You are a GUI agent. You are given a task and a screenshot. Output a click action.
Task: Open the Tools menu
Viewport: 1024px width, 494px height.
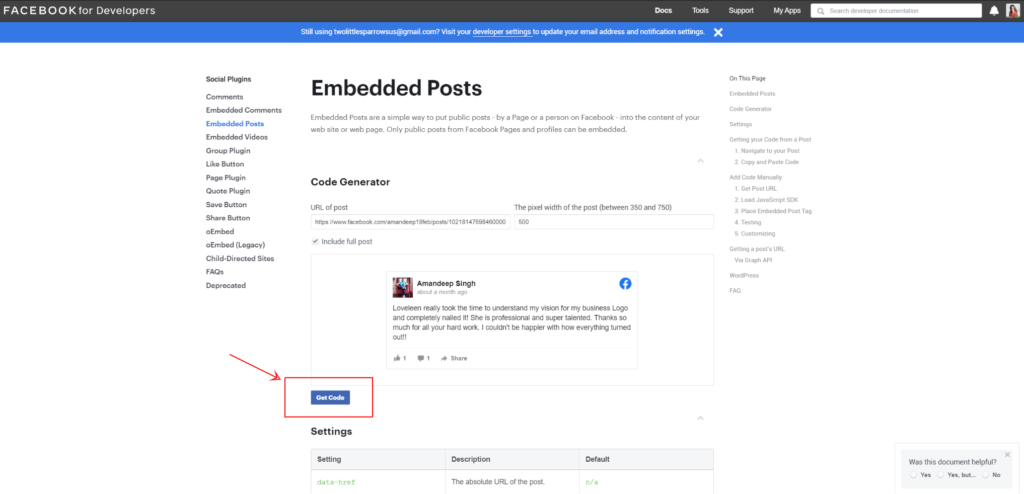point(701,10)
